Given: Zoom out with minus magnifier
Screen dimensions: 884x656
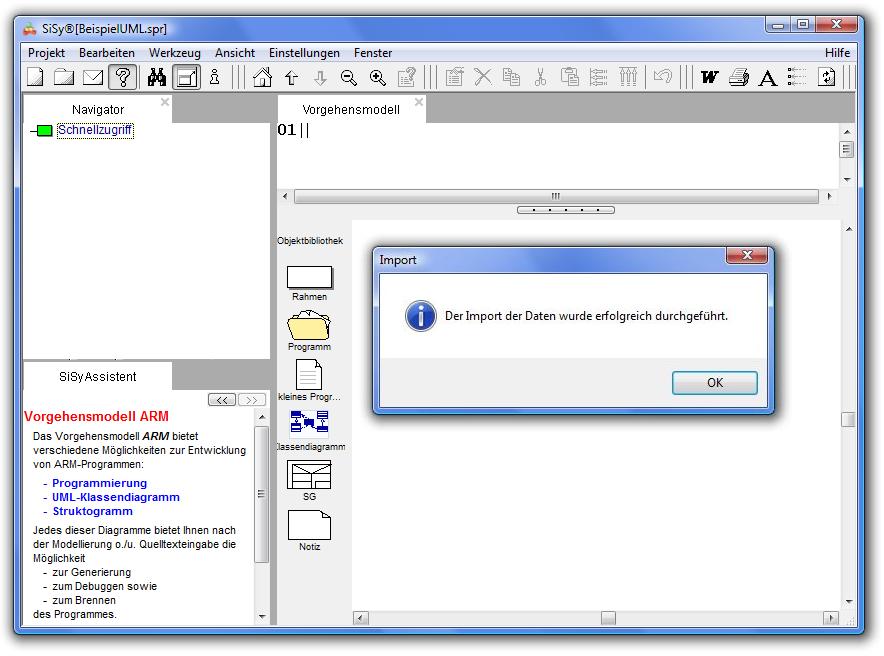Looking at the screenshot, I should pos(349,77).
